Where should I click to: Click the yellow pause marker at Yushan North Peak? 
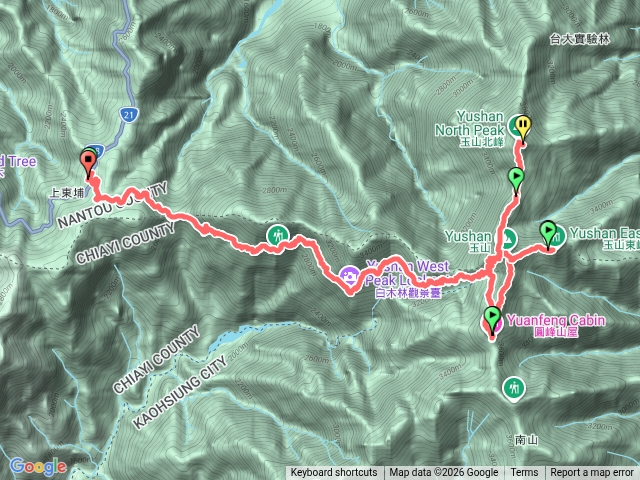point(523,128)
